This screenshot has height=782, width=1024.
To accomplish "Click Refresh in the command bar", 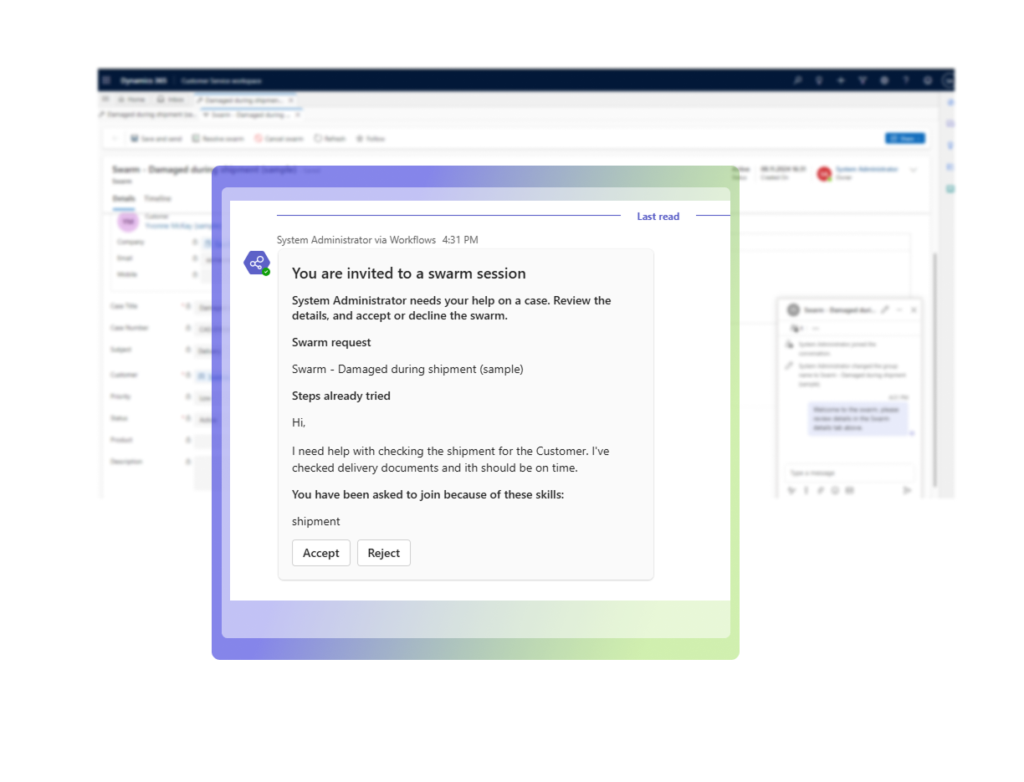I will click(335, 139).
